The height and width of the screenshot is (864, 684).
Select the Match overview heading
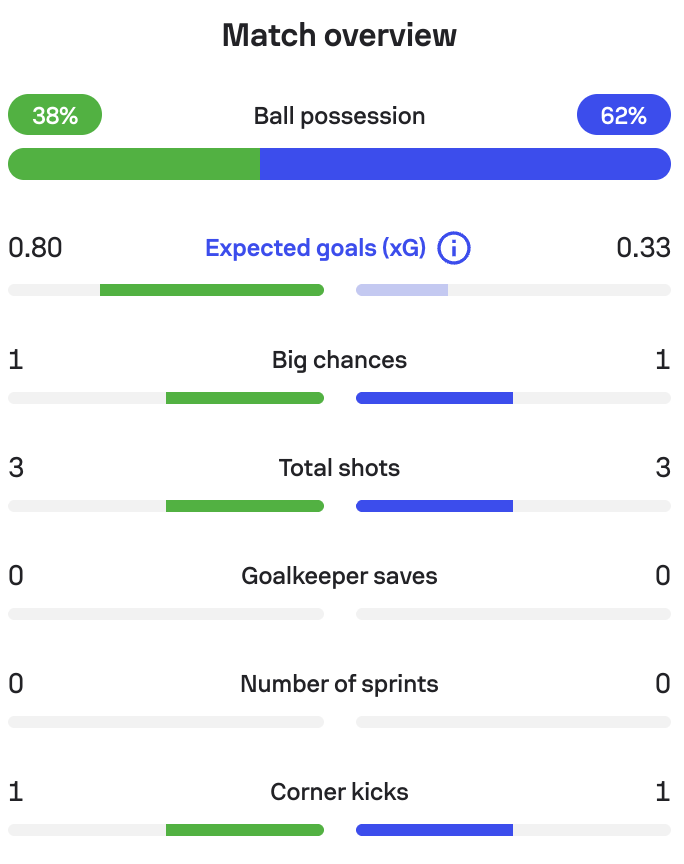pos(340,35)
